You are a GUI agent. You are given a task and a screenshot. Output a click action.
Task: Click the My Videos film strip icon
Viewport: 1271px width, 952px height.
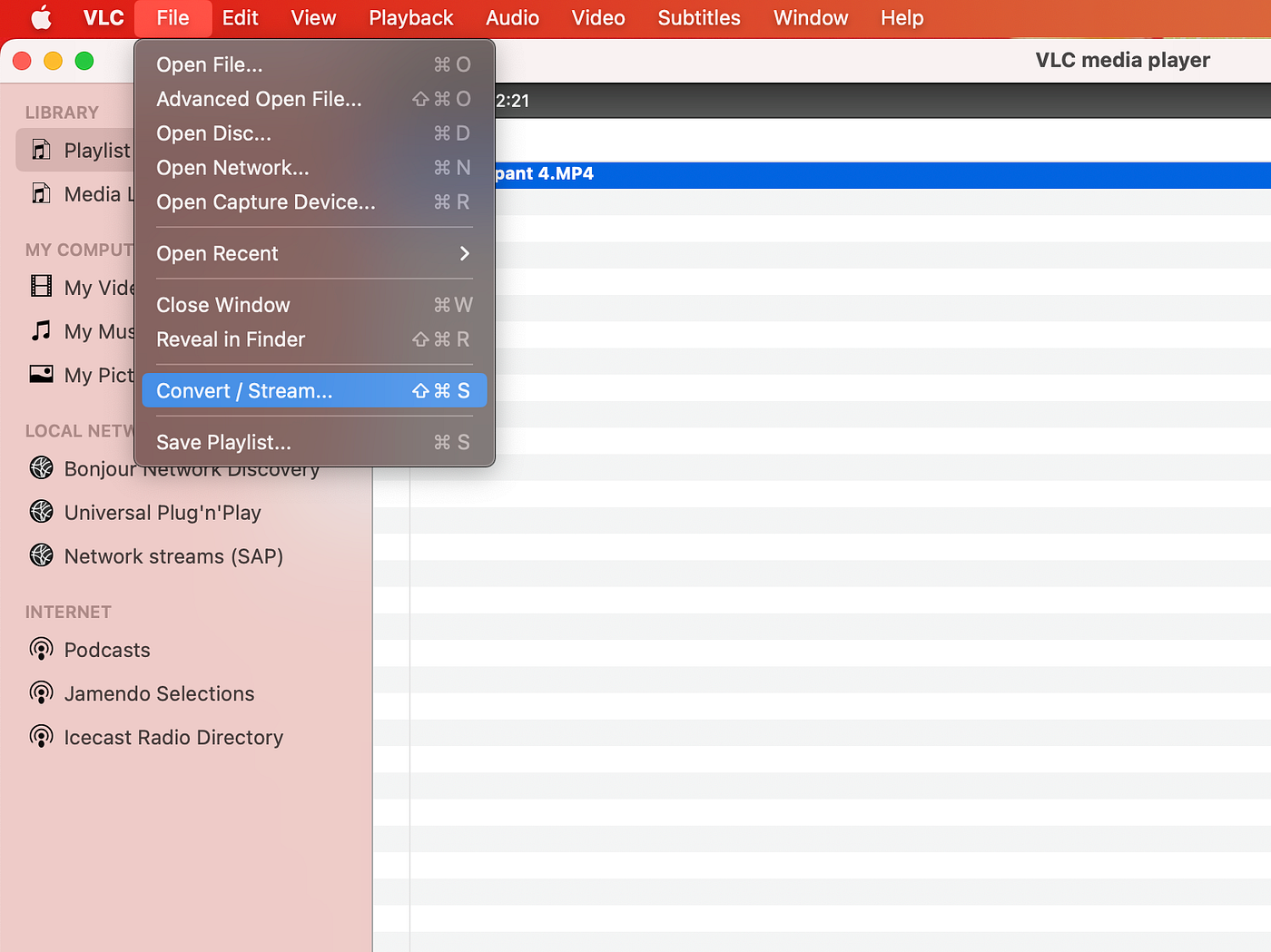tap(42, 287)
